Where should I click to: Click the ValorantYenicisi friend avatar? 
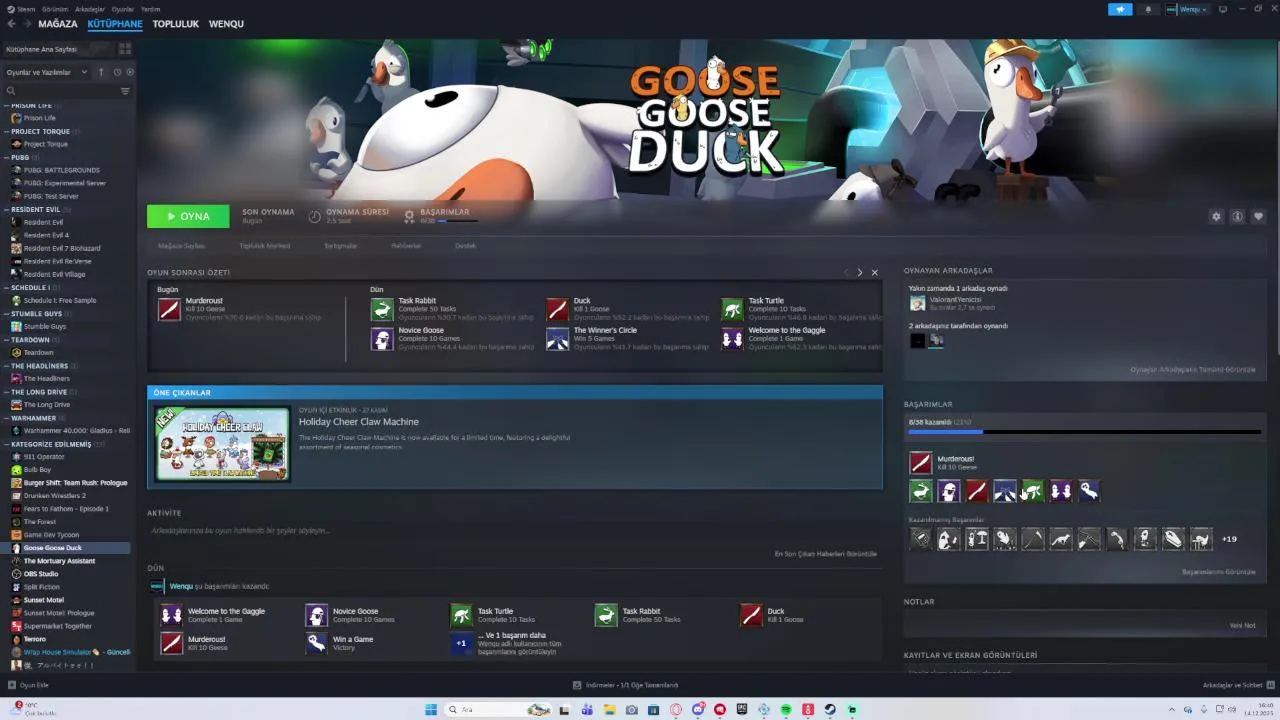[x=917, y=303]
